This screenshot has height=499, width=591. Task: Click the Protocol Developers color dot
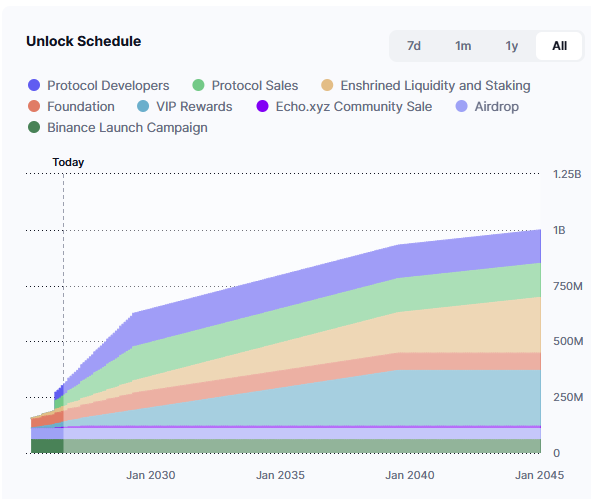click(34, 85)
